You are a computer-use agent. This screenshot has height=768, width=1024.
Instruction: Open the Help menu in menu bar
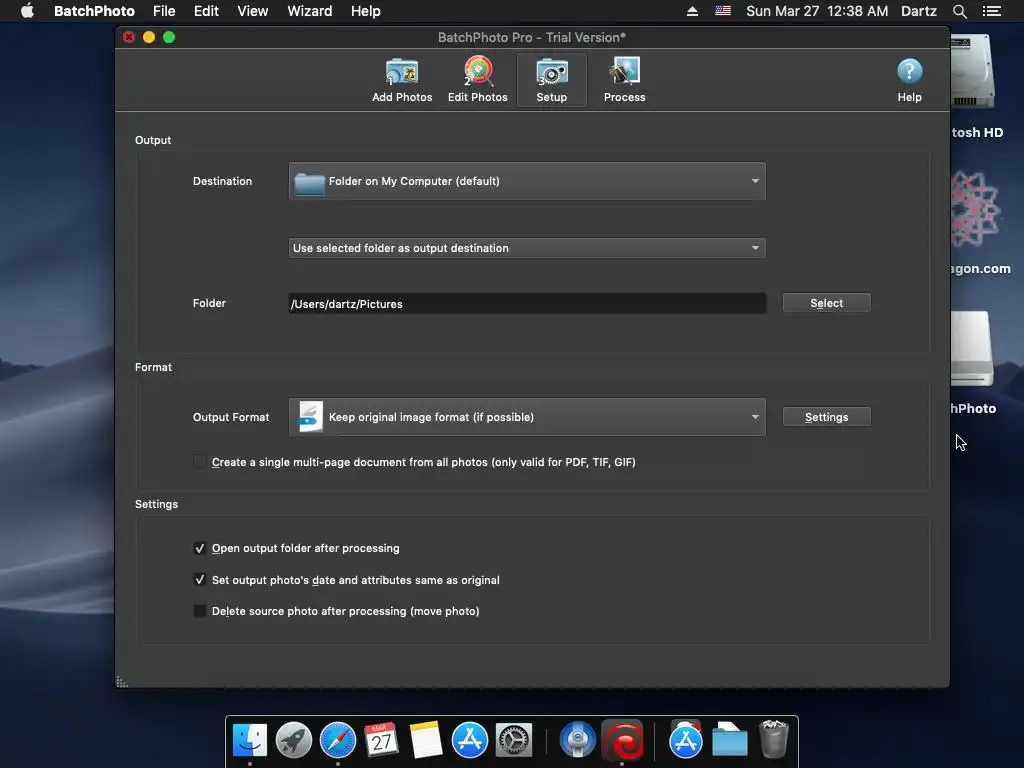(x=366, y=11)
